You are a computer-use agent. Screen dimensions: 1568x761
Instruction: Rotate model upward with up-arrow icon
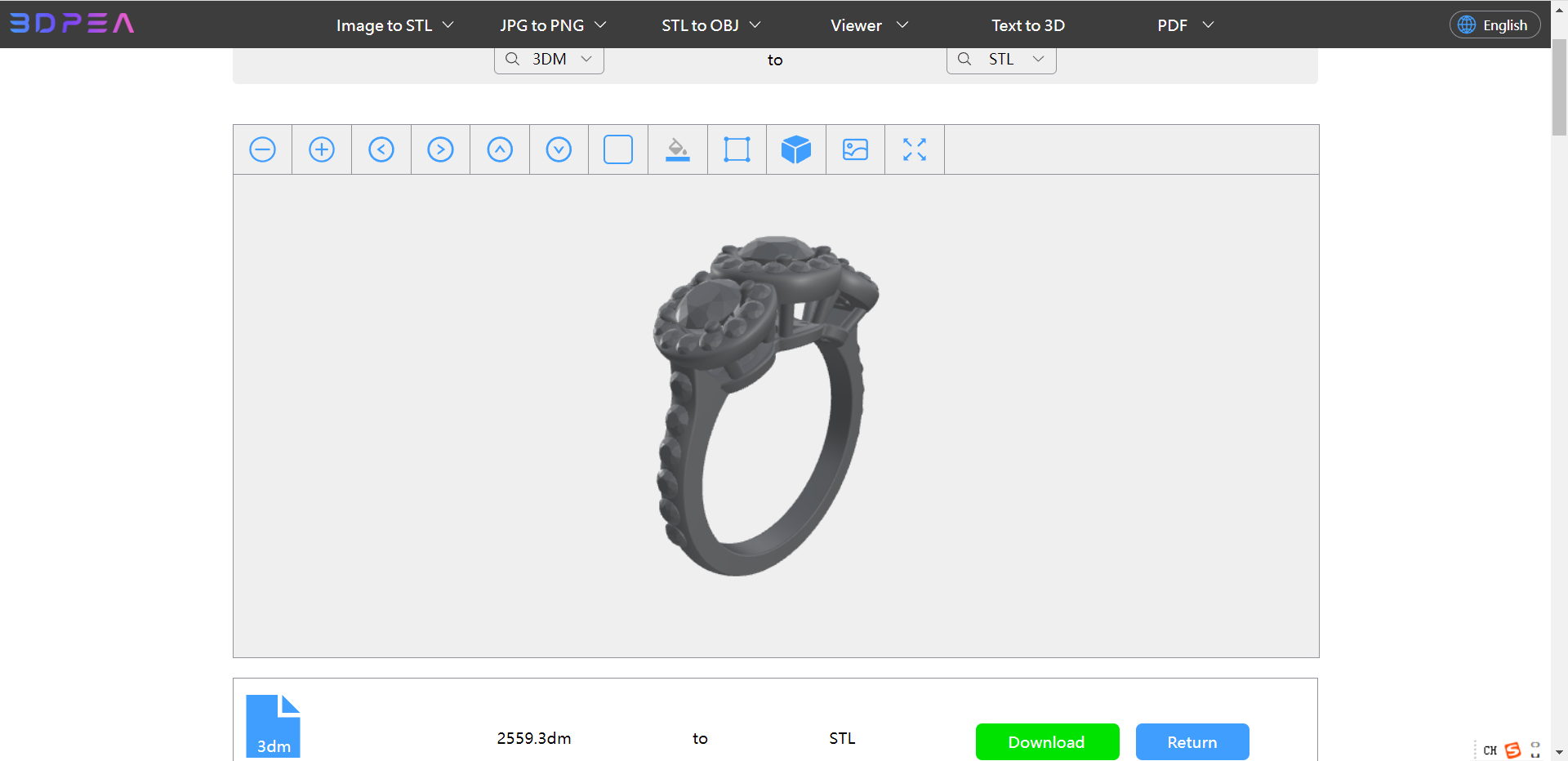click(x=500, y=149)
